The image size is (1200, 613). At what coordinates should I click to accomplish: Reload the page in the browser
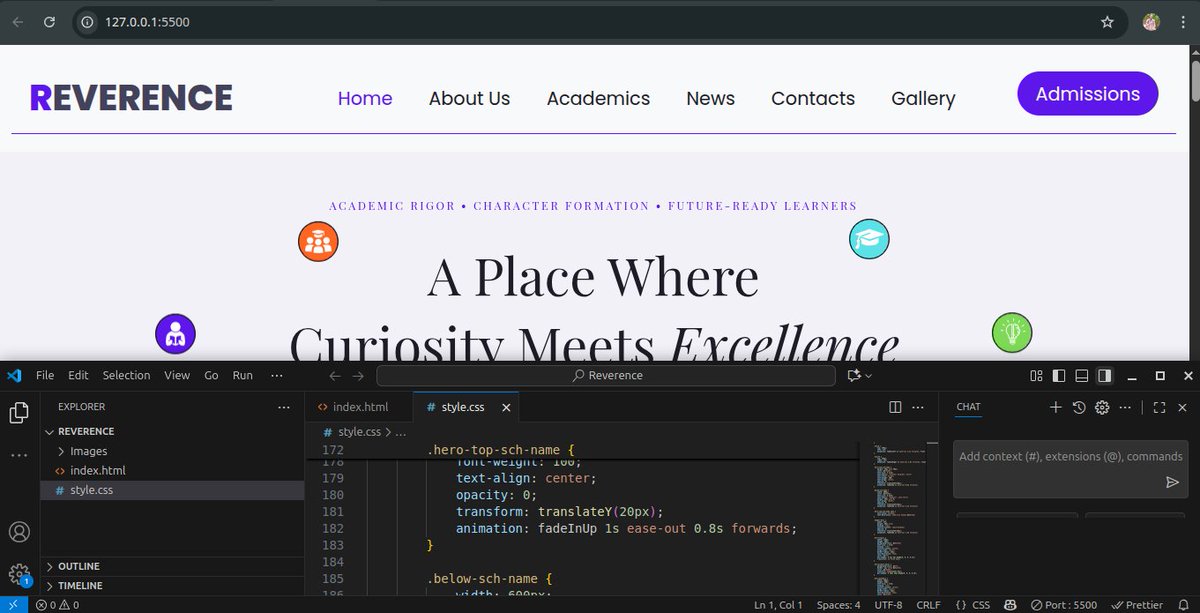pos(49,22)
